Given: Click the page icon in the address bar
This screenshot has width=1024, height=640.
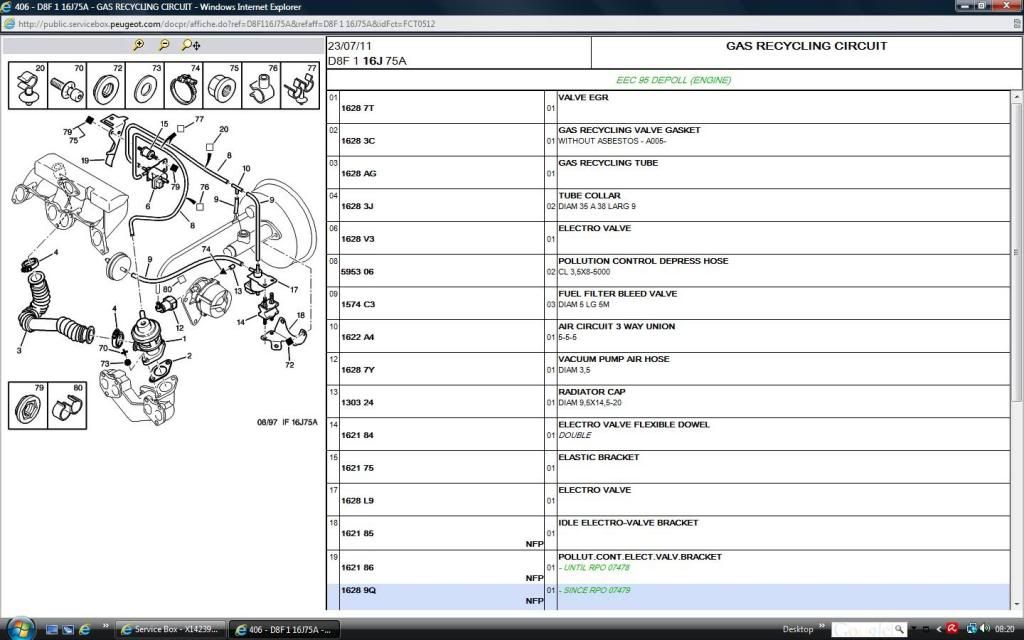Looking at the screenshot, I should coord(9,24).
